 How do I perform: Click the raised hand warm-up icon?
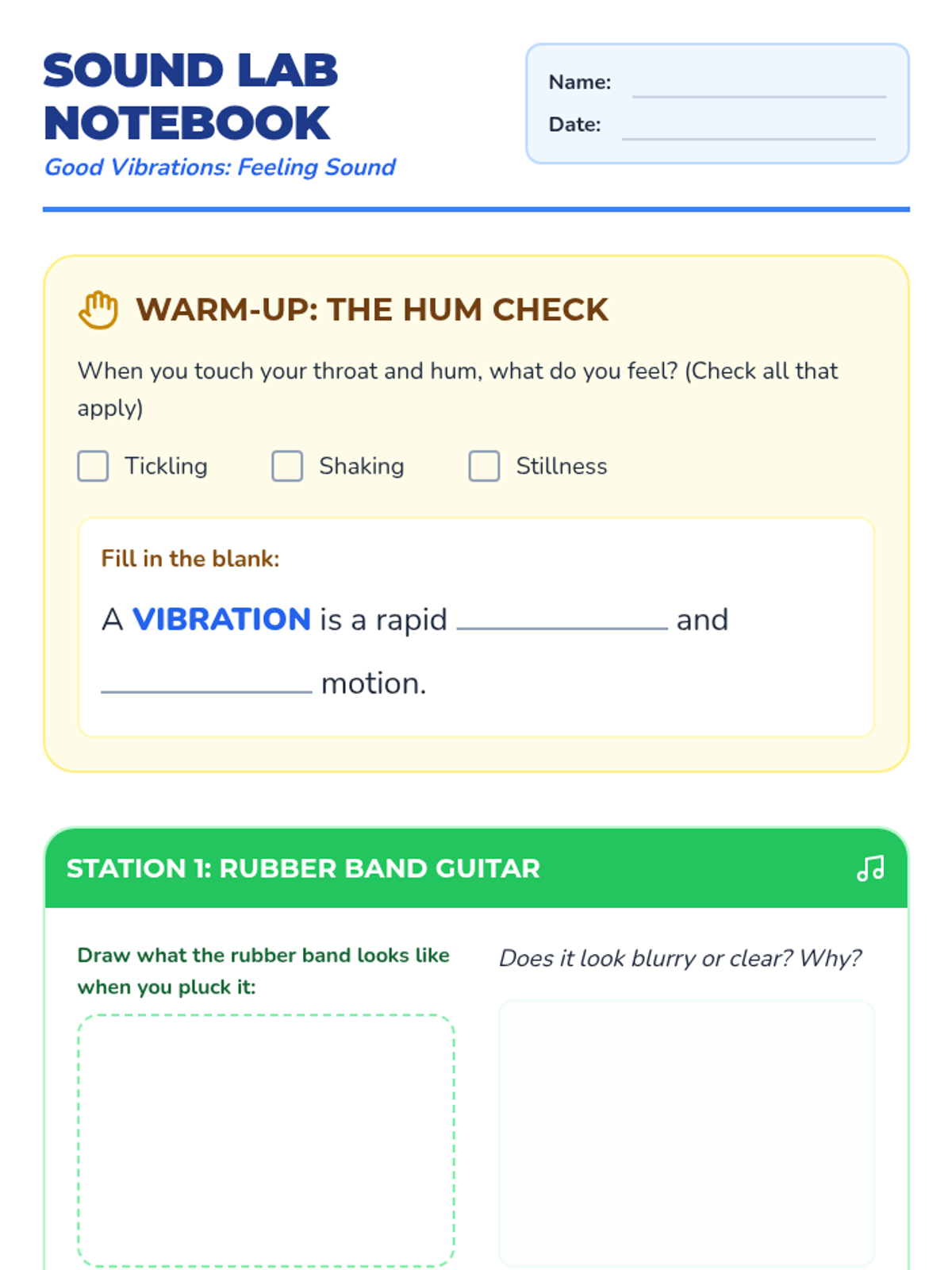click(x=98, y=310)
